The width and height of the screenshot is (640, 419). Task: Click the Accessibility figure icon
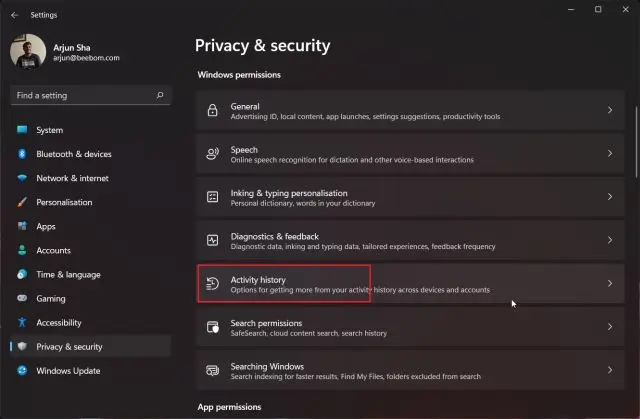22,322
